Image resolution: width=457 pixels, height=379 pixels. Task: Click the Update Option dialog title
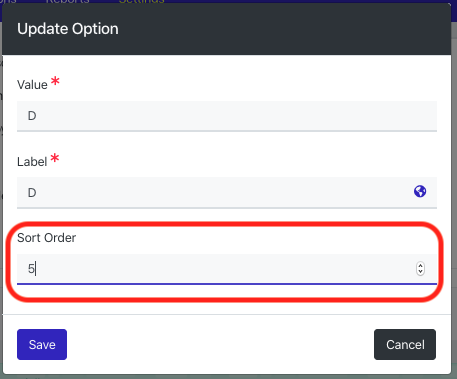click(x=68, y=29)
